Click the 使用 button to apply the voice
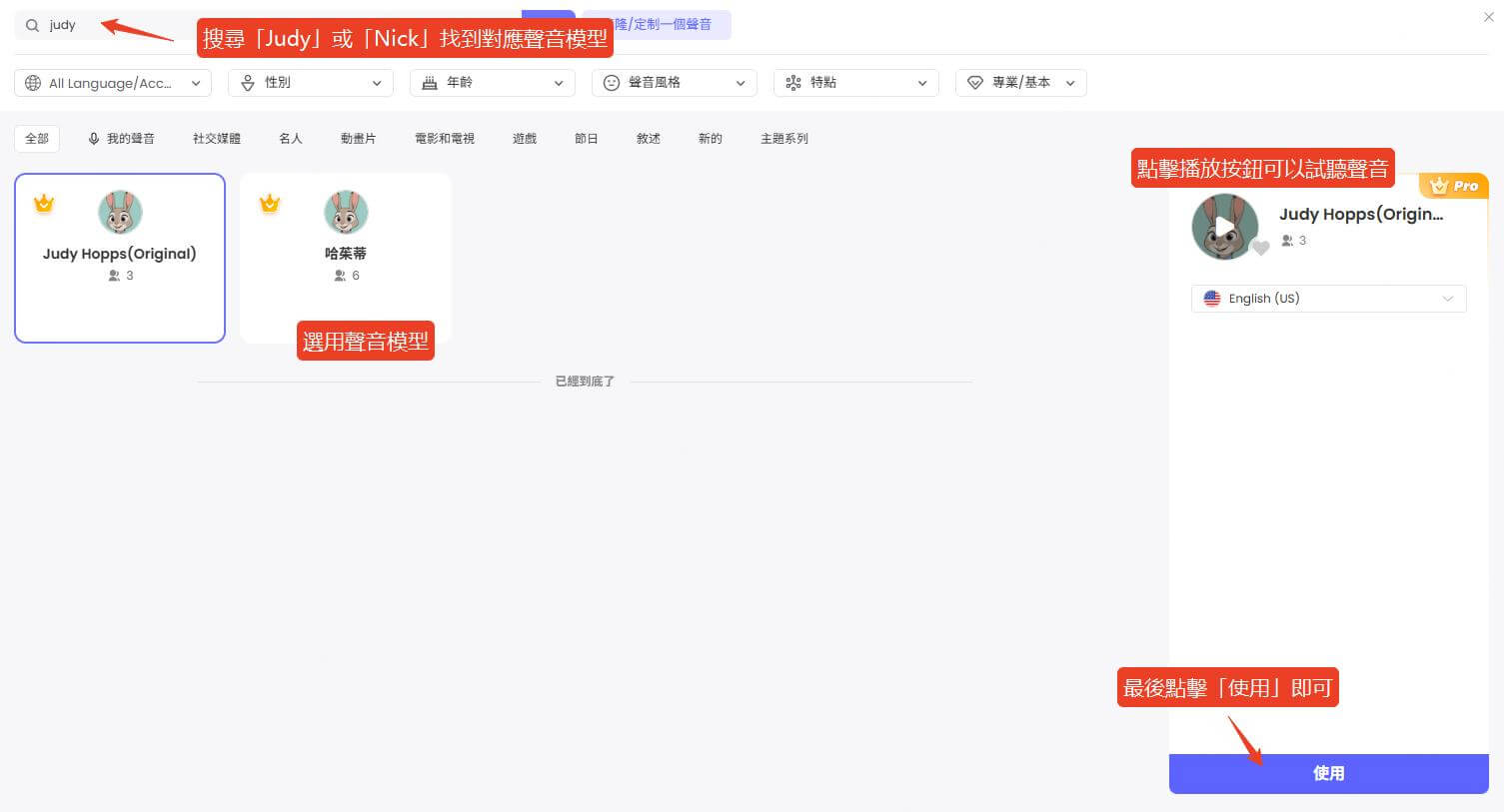 (1329, 773)
